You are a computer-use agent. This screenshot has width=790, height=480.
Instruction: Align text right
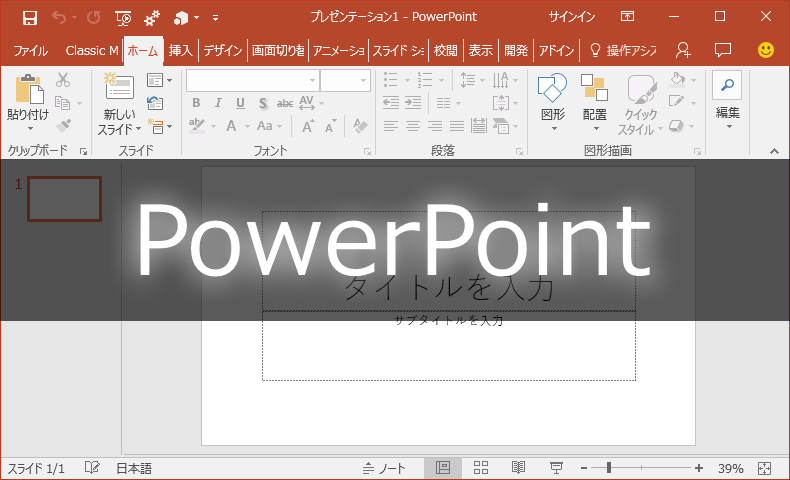[x=435, y=126]
